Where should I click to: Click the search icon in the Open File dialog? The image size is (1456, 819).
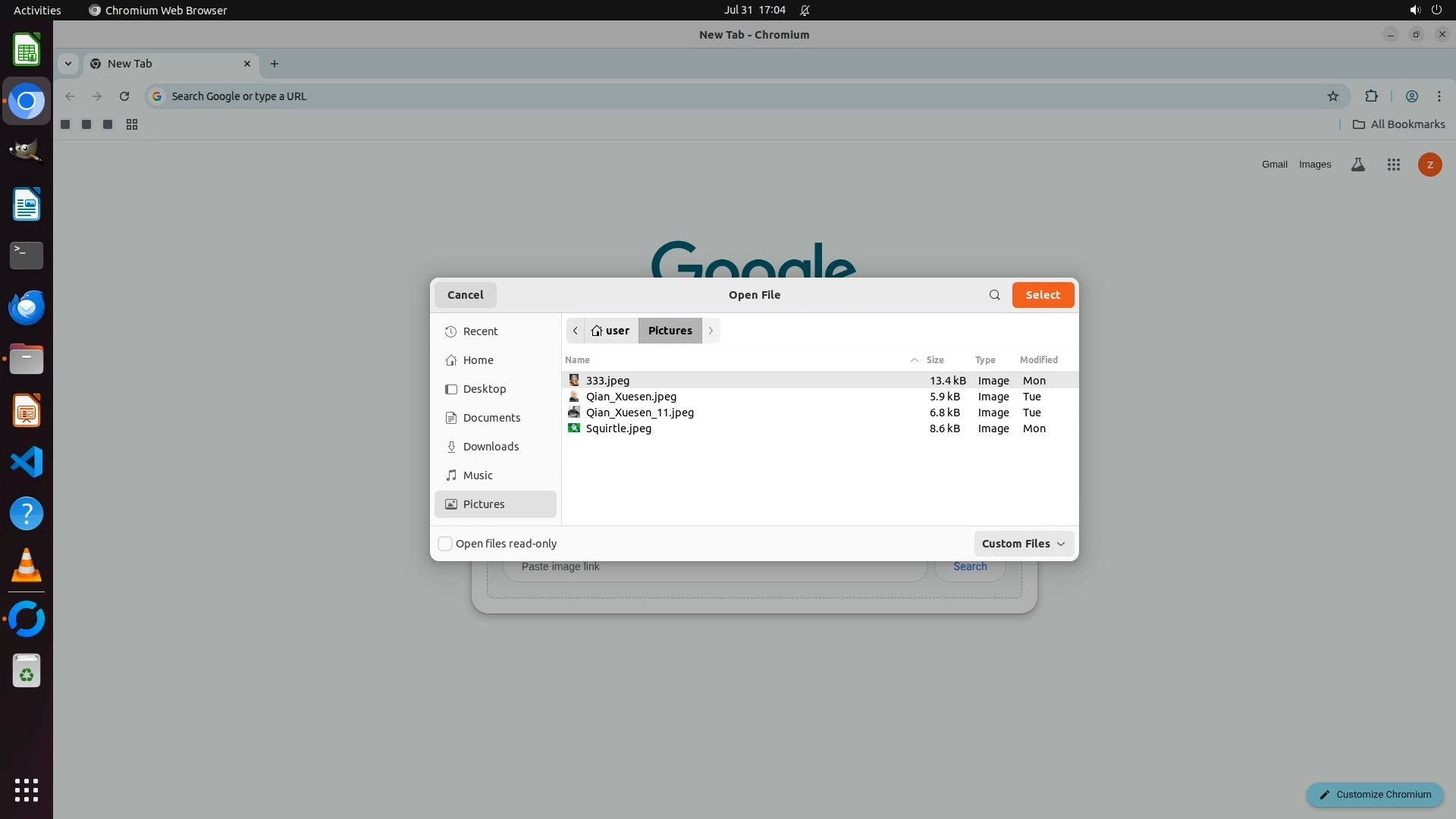click(x=994, y=295)
